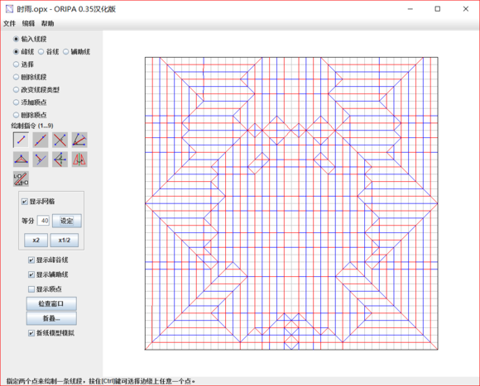Click the ORIPA app icon in title bar
The height and width of the screenshot is (386, 480).
[9, 9]
